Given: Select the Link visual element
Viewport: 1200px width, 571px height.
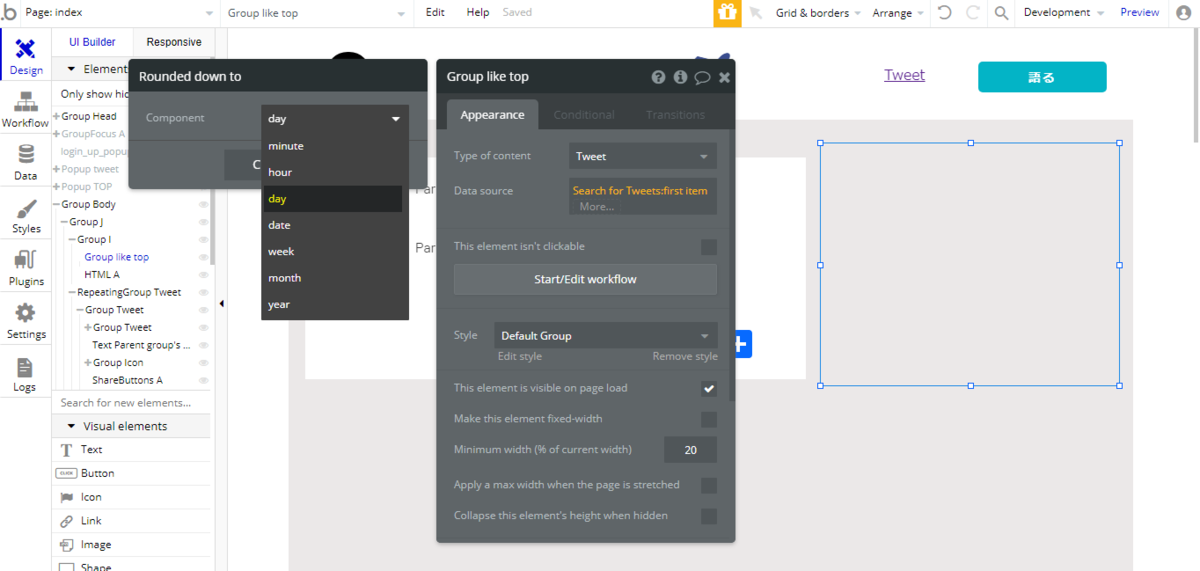Looking at the screenshot, I should point(131,521).
